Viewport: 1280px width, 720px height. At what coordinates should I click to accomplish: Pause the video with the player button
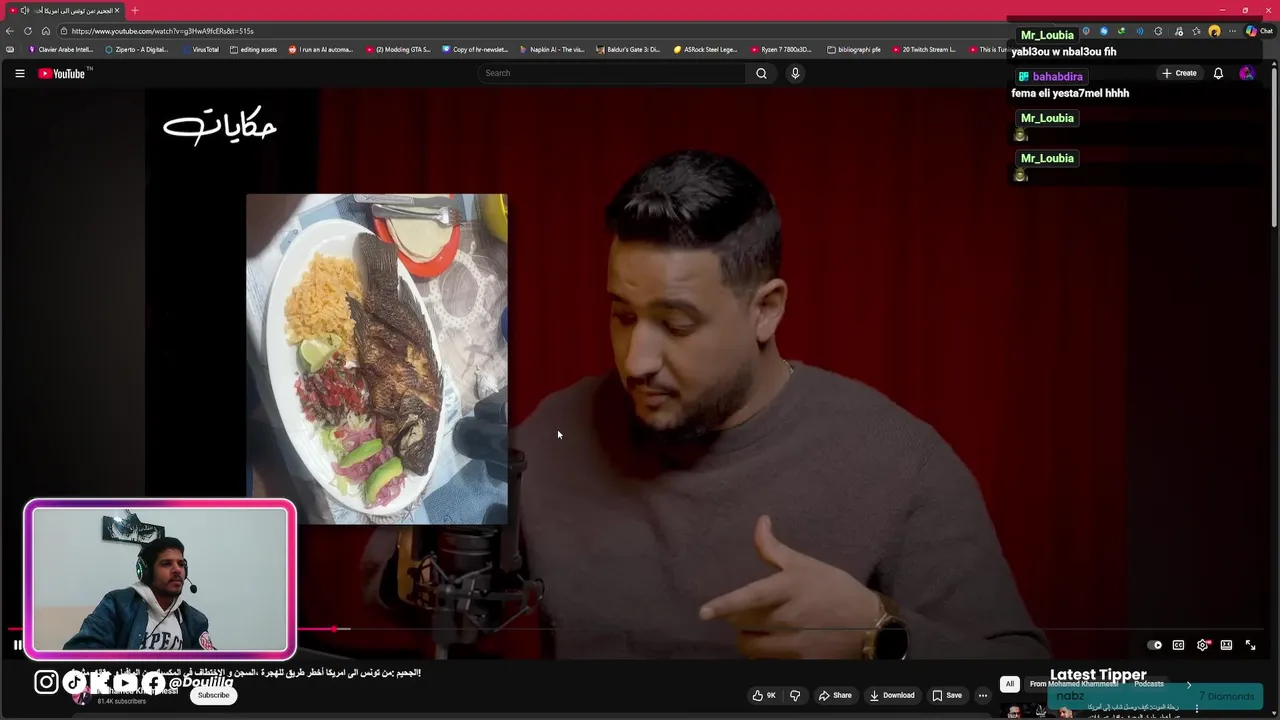(x=17, y=645)
